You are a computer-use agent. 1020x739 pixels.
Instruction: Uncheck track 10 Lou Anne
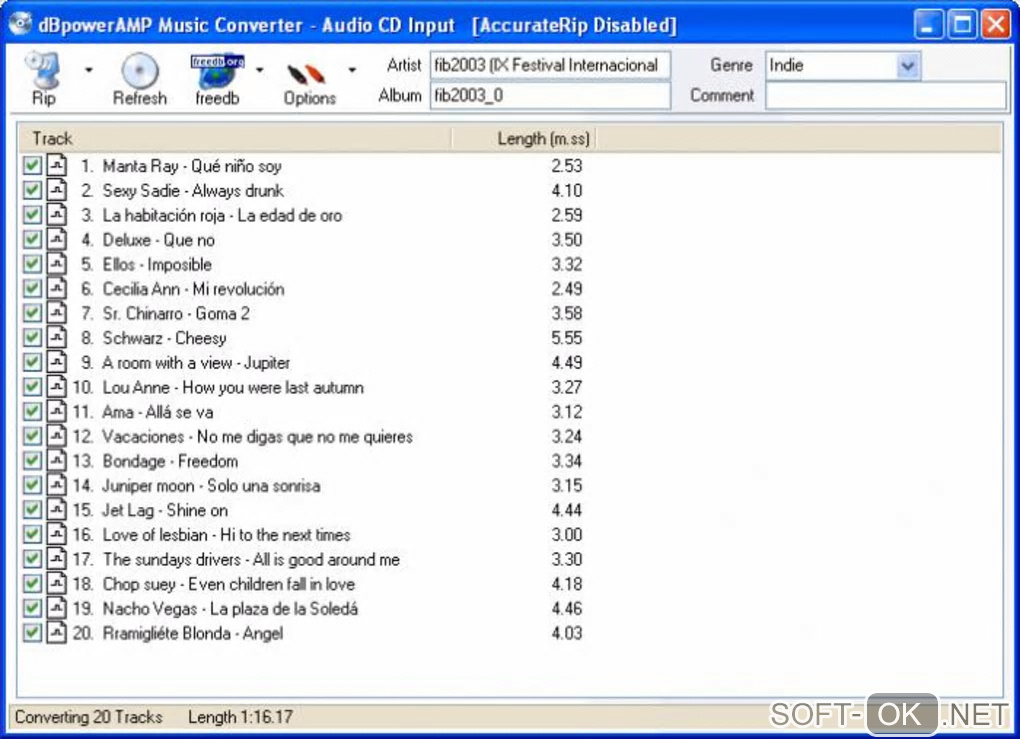pos(32,387)
